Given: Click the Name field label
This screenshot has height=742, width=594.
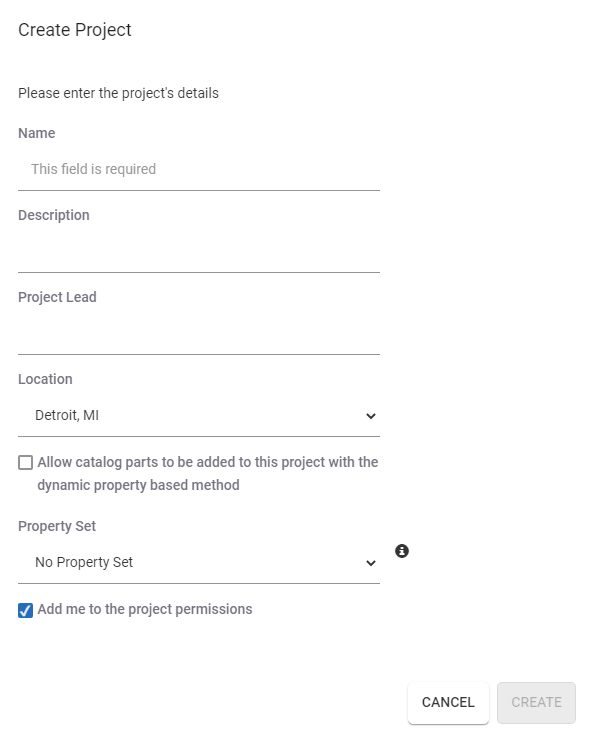Looking at the screenshot, I should (36, 133).
